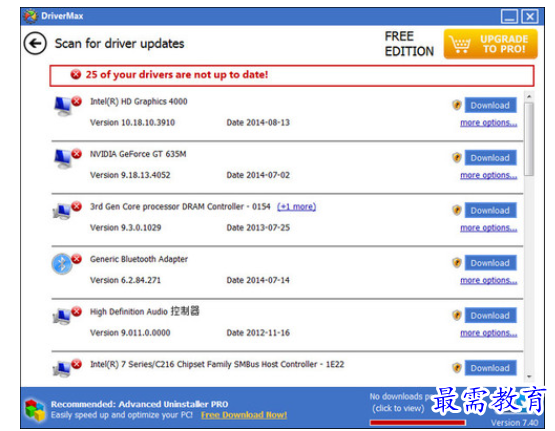Image resolution: width=555 pixels, height=431 pixels.
Task: Select the Intel 7 Series/C216 Chipset SMBus name
Action: [217, 364]
